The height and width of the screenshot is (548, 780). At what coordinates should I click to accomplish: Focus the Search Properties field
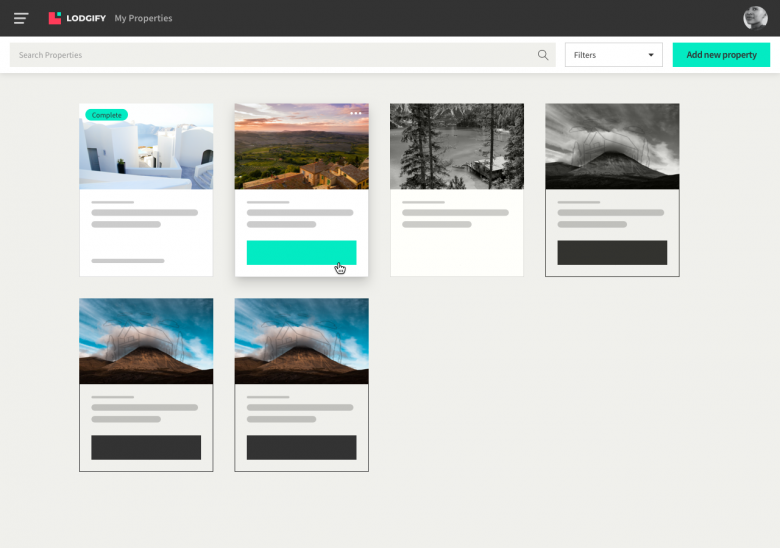(x=283, y=55)
